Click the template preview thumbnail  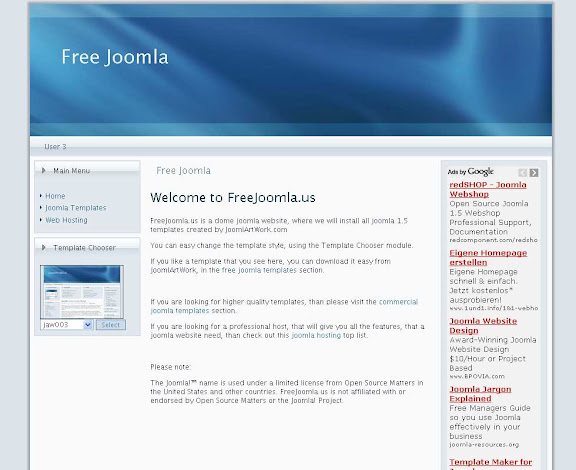(82, 292)
